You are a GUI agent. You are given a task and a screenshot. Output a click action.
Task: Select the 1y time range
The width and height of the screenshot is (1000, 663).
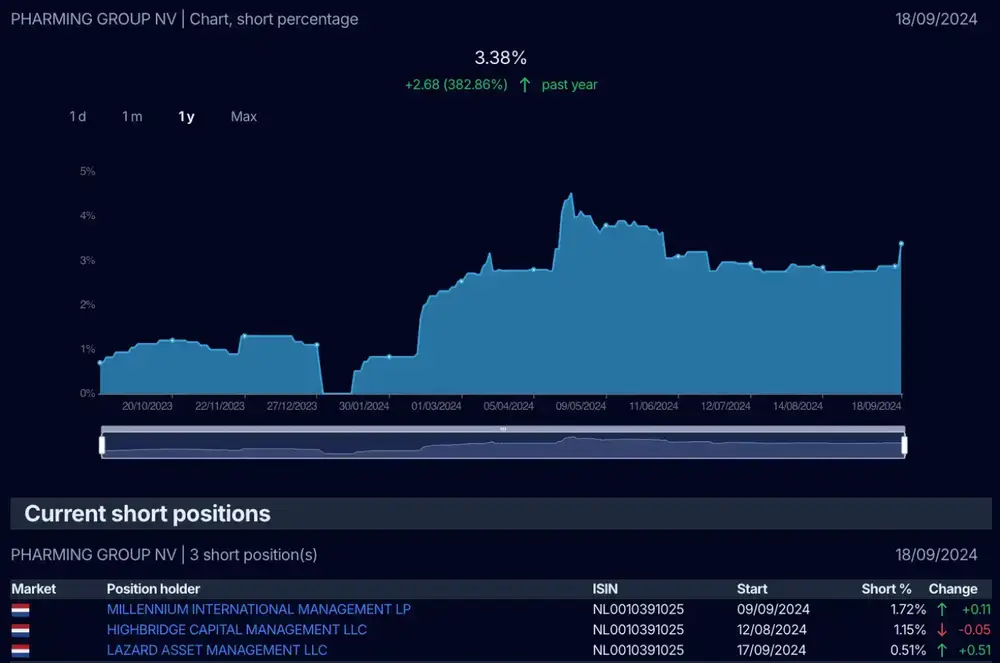[186, 117]
